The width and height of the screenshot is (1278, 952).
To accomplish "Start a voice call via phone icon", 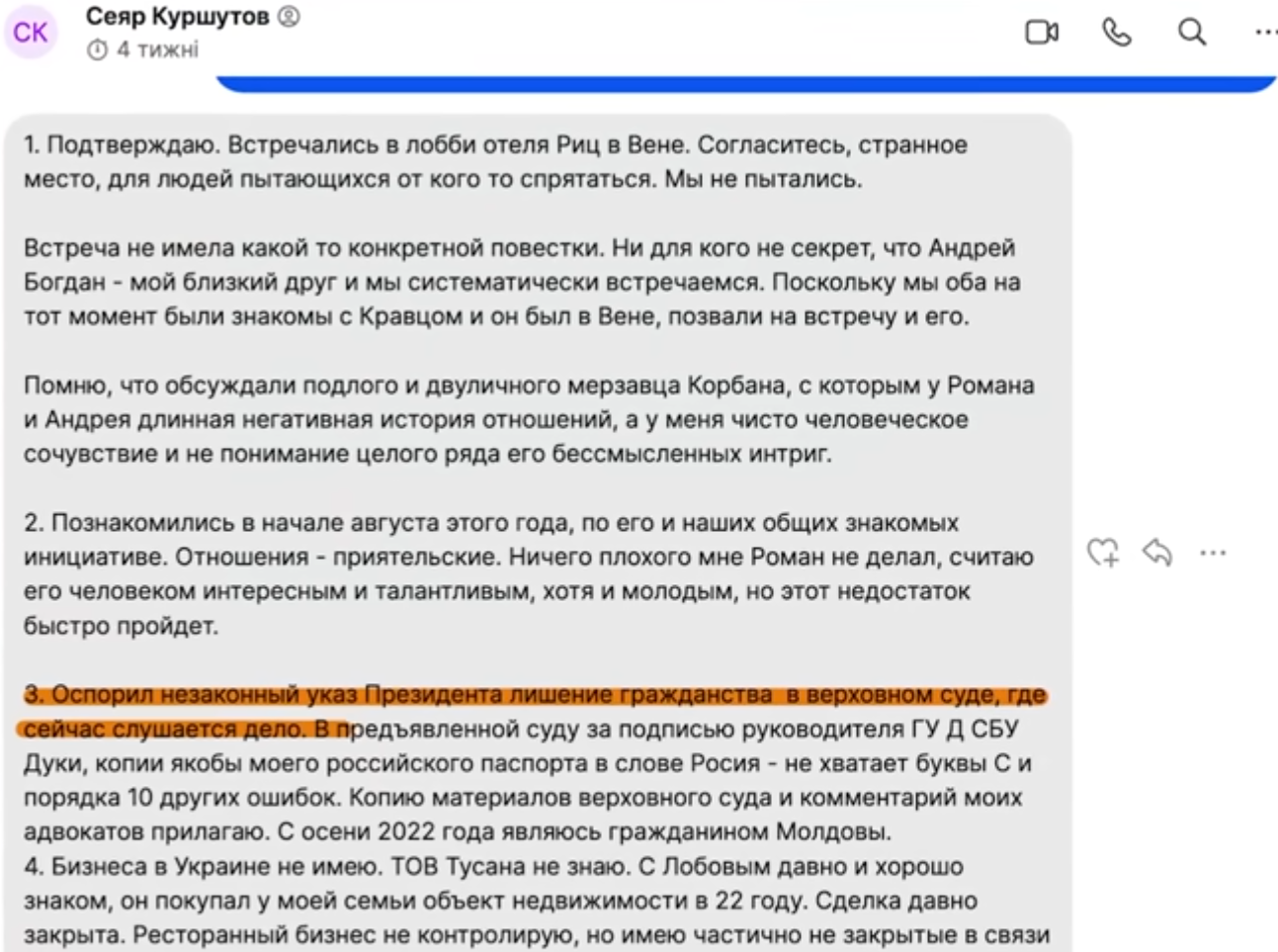I will 1117,33.
